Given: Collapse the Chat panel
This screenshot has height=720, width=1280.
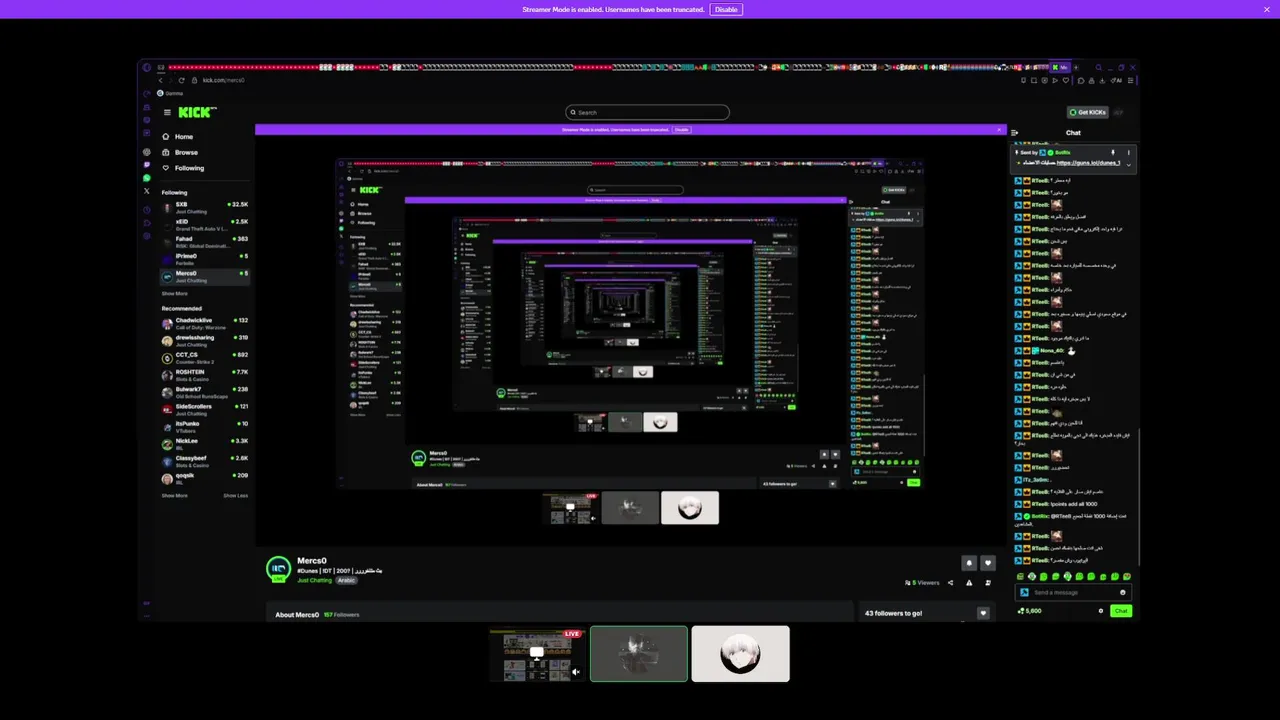Looking at the screenshot, I should click(1014, 133).
